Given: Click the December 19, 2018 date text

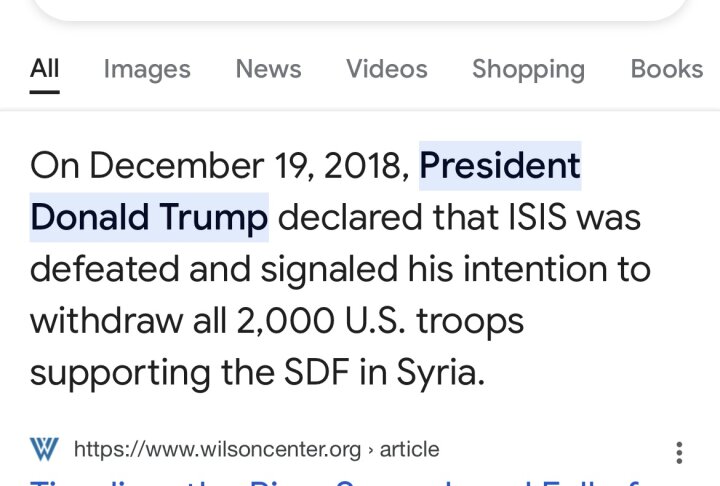Looking at the screenshot, I should [x=249, y=166].
